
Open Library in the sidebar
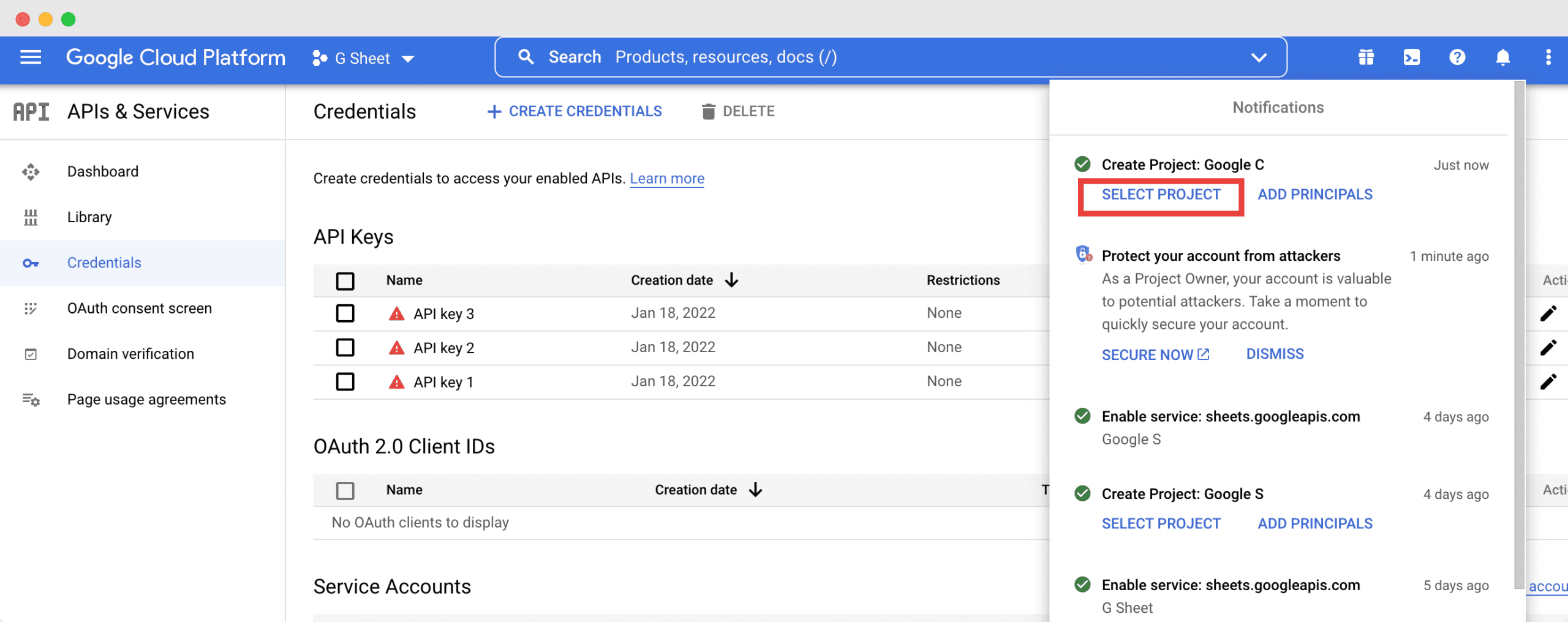(x=89, y=217)
